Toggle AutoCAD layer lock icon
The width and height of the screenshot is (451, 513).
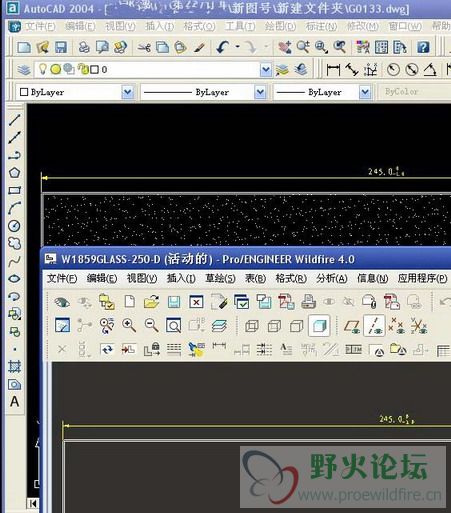point(82,69)
